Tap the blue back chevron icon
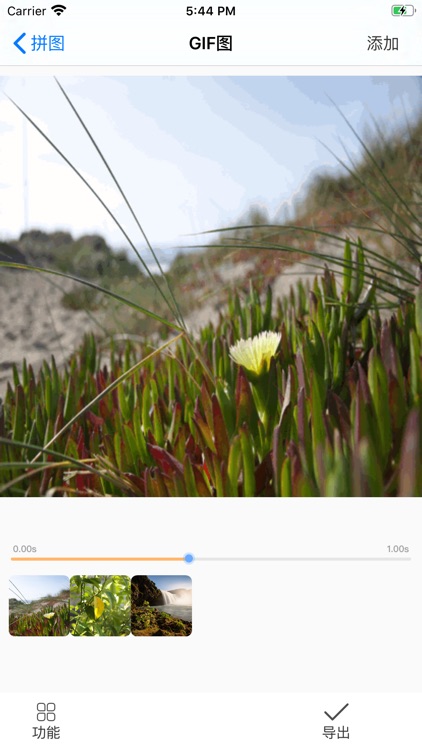The image size is (422, 750). point(20,44)
